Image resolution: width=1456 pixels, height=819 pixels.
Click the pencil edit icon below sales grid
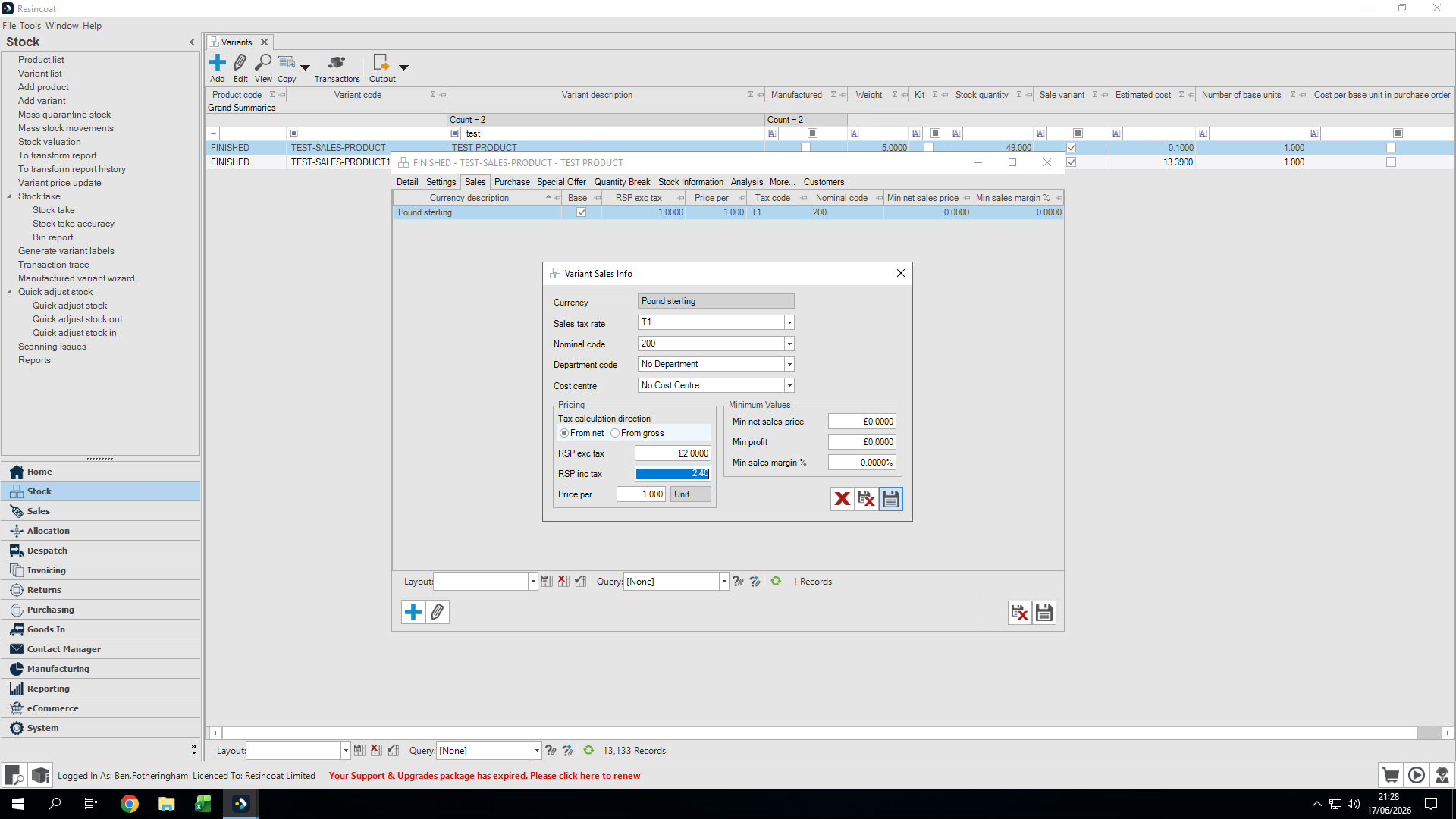coord(438,612)
